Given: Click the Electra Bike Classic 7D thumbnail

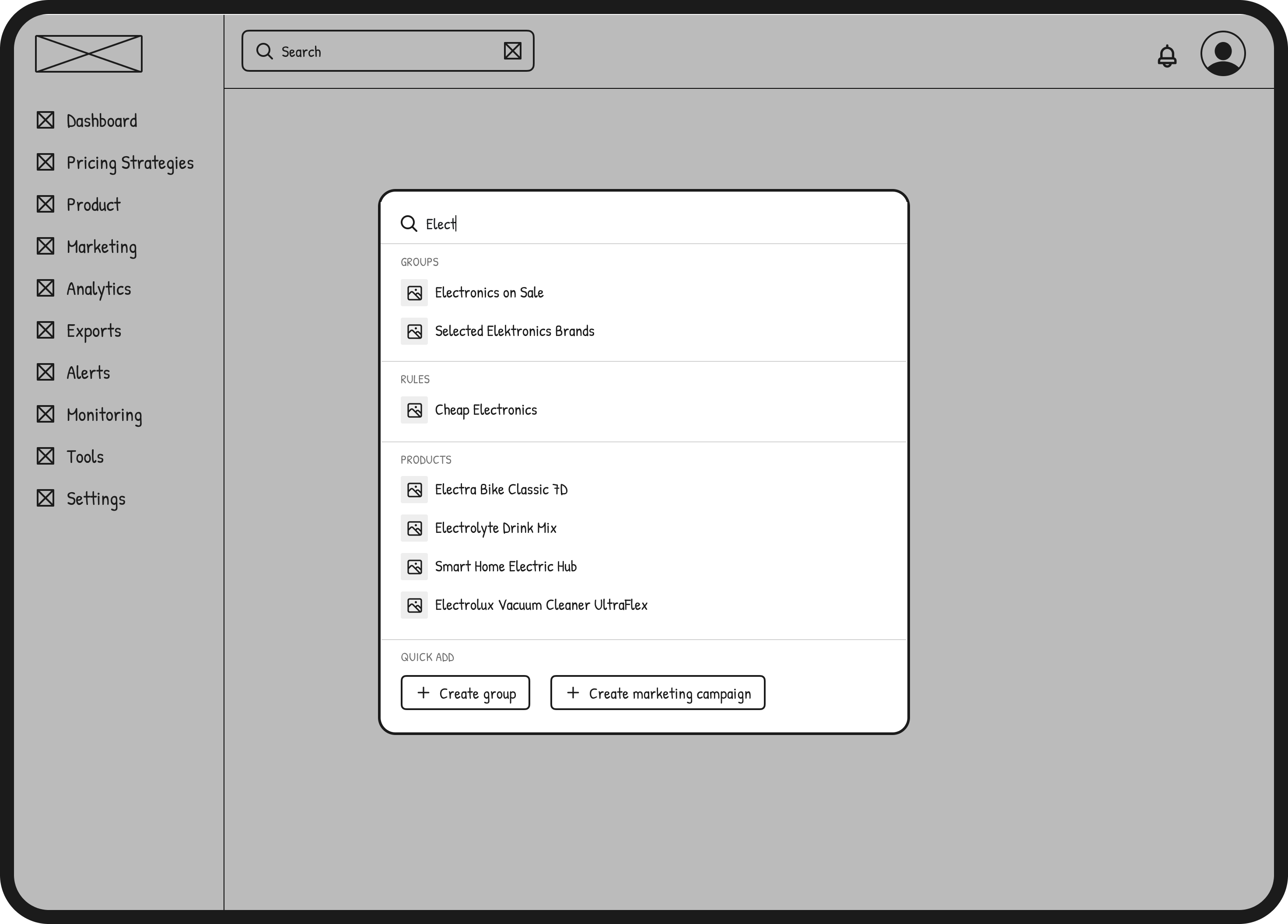Looking at the screenshot, I should point(414,490).
